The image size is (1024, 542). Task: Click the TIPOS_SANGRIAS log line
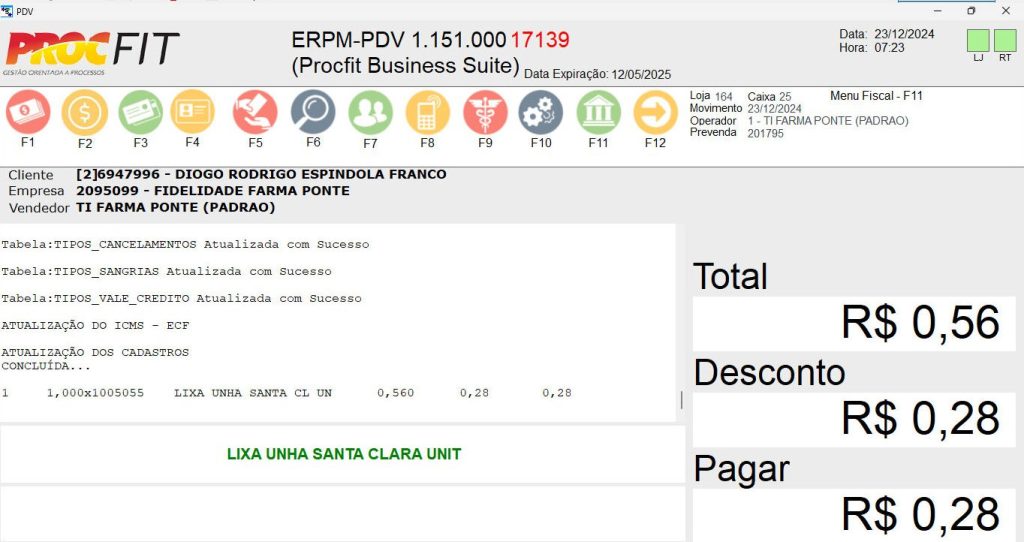tap(167, 271)
